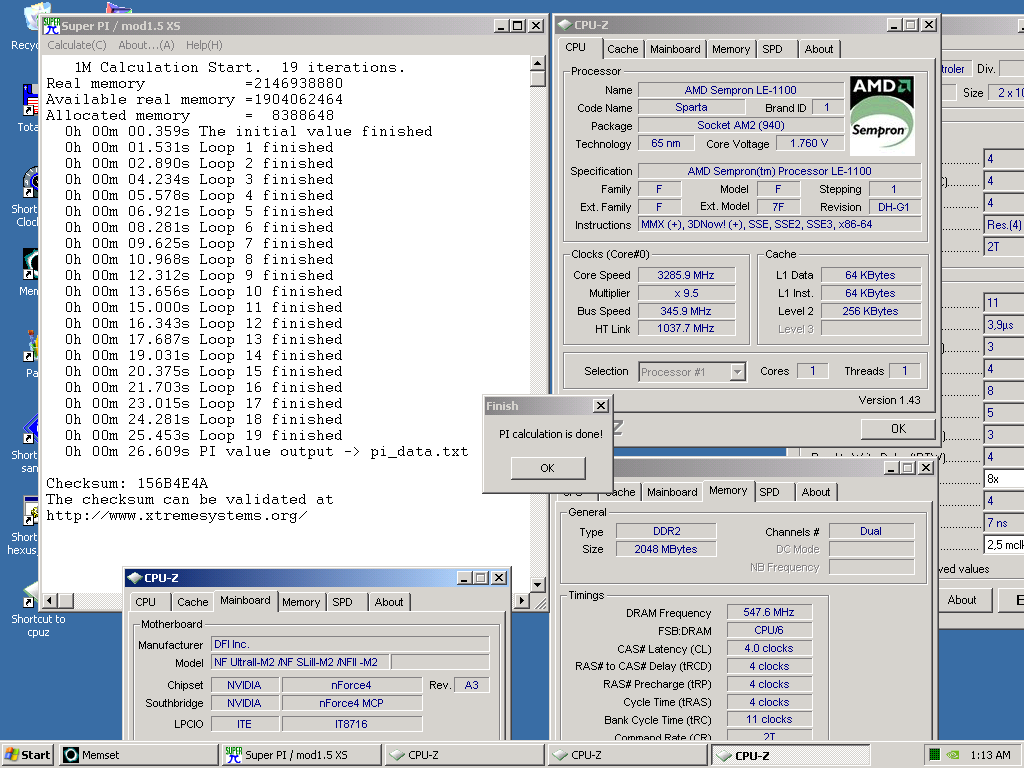Click Checksum 156B4E4A text
The height and width of the screenshot is (768, 1024).
click(x=127, y=484)
